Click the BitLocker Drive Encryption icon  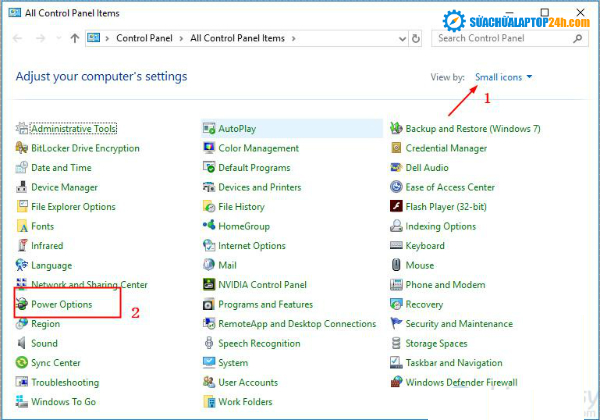[x=23, y=148]
